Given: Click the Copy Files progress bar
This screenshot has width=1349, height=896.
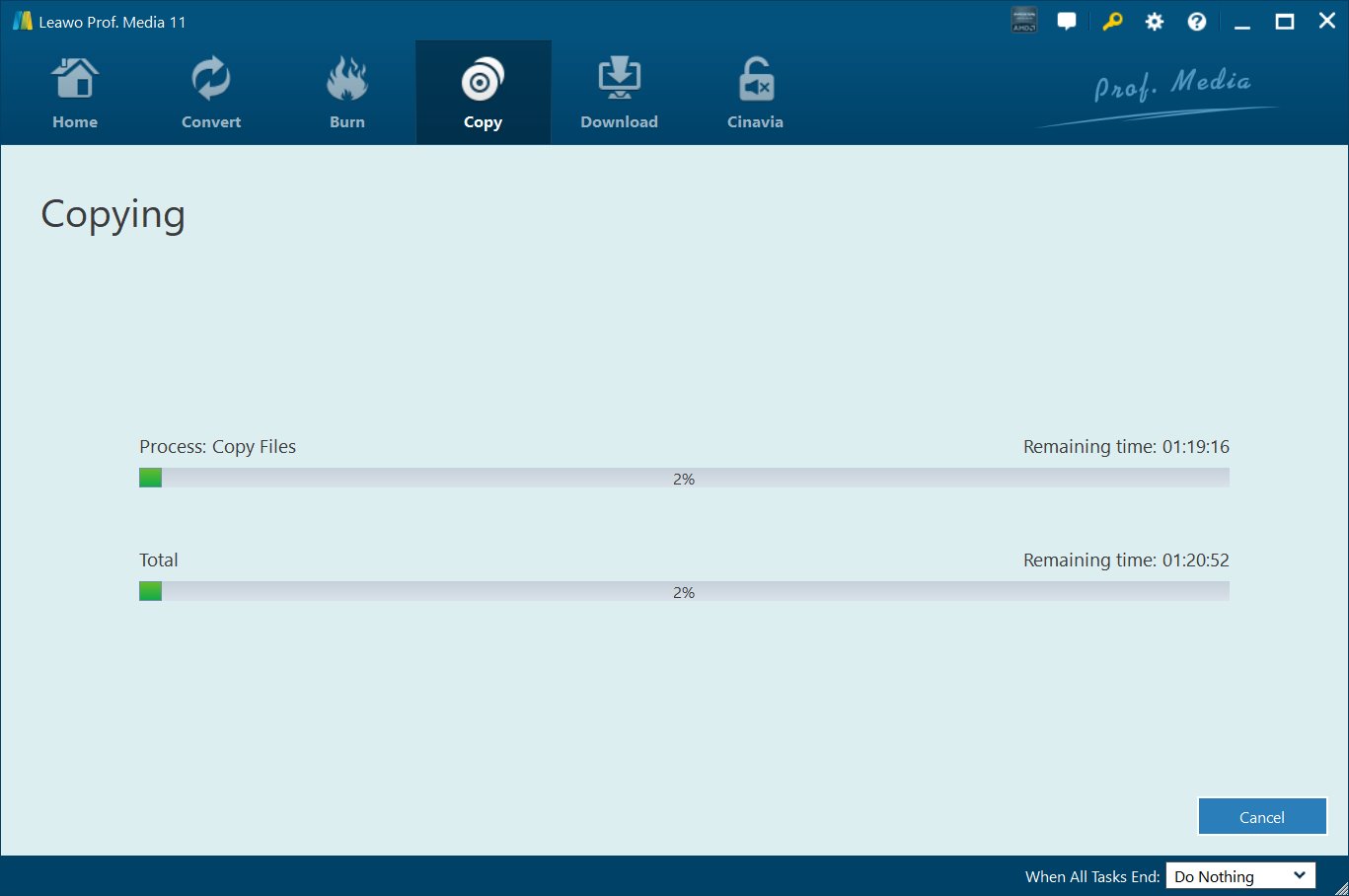Looking at the screenshot, I should [684, 479].
